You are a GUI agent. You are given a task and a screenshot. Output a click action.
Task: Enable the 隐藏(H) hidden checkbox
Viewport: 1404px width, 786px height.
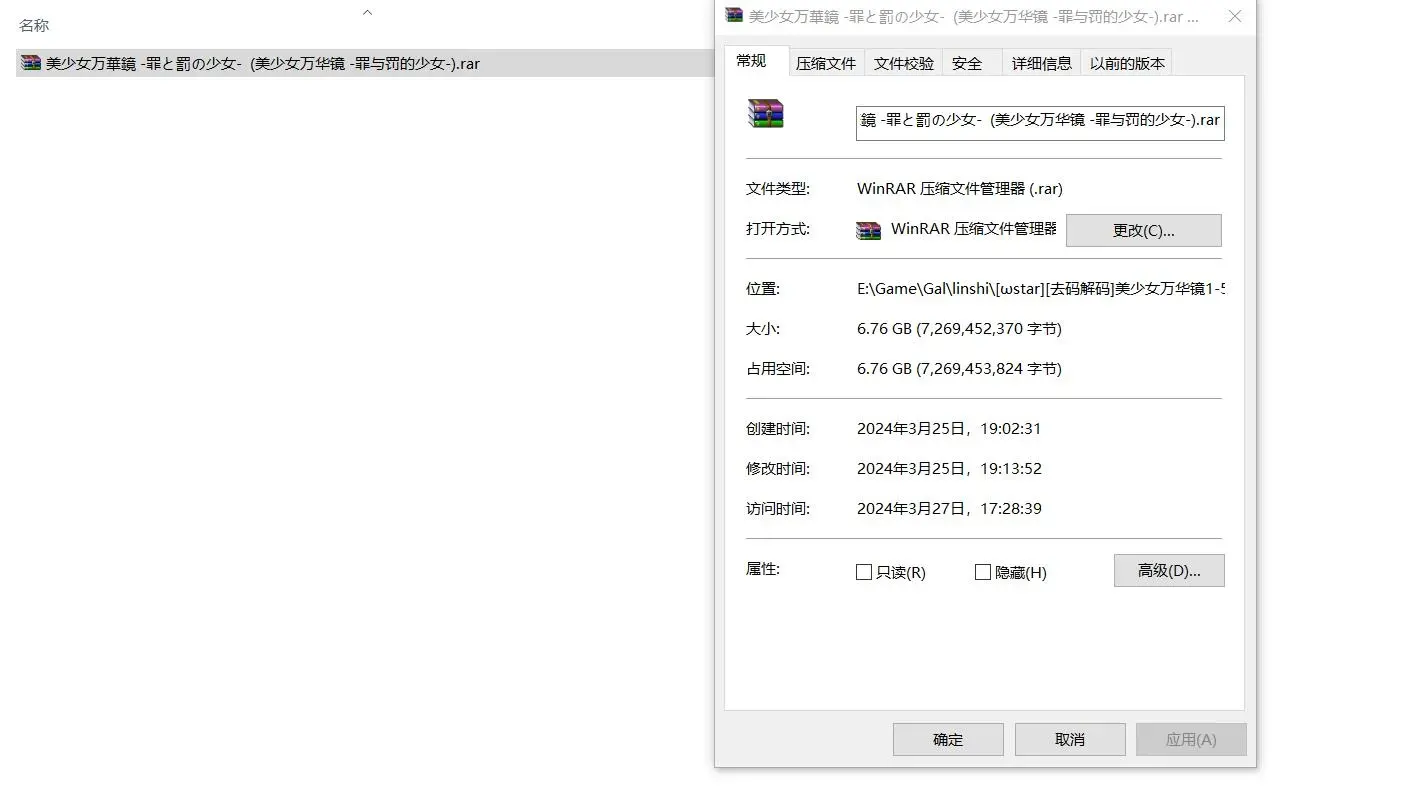pyautogui.click(x=983, y=572)
